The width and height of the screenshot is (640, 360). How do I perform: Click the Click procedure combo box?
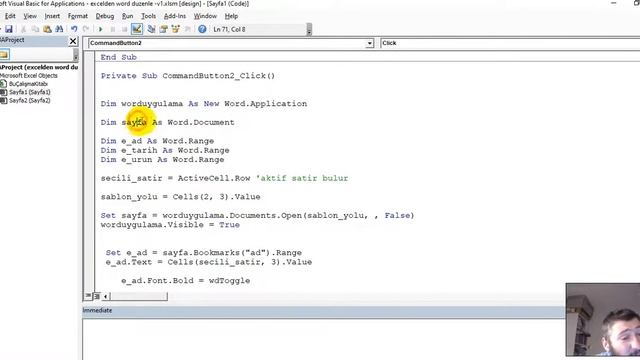coord(509,43)
